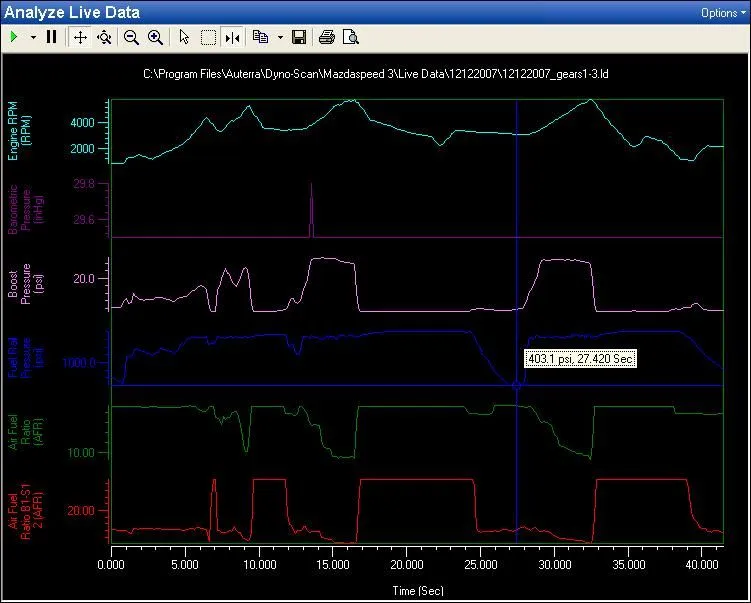751x603 pixels.
Task: Open print preview from the toolbar
Action: [350, 37]
